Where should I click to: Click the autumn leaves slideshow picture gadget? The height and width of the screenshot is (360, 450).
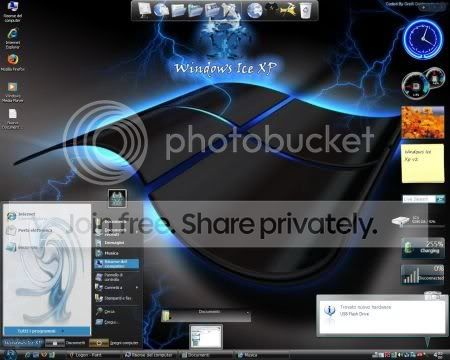pyautogui.click(x=423, y=122)
